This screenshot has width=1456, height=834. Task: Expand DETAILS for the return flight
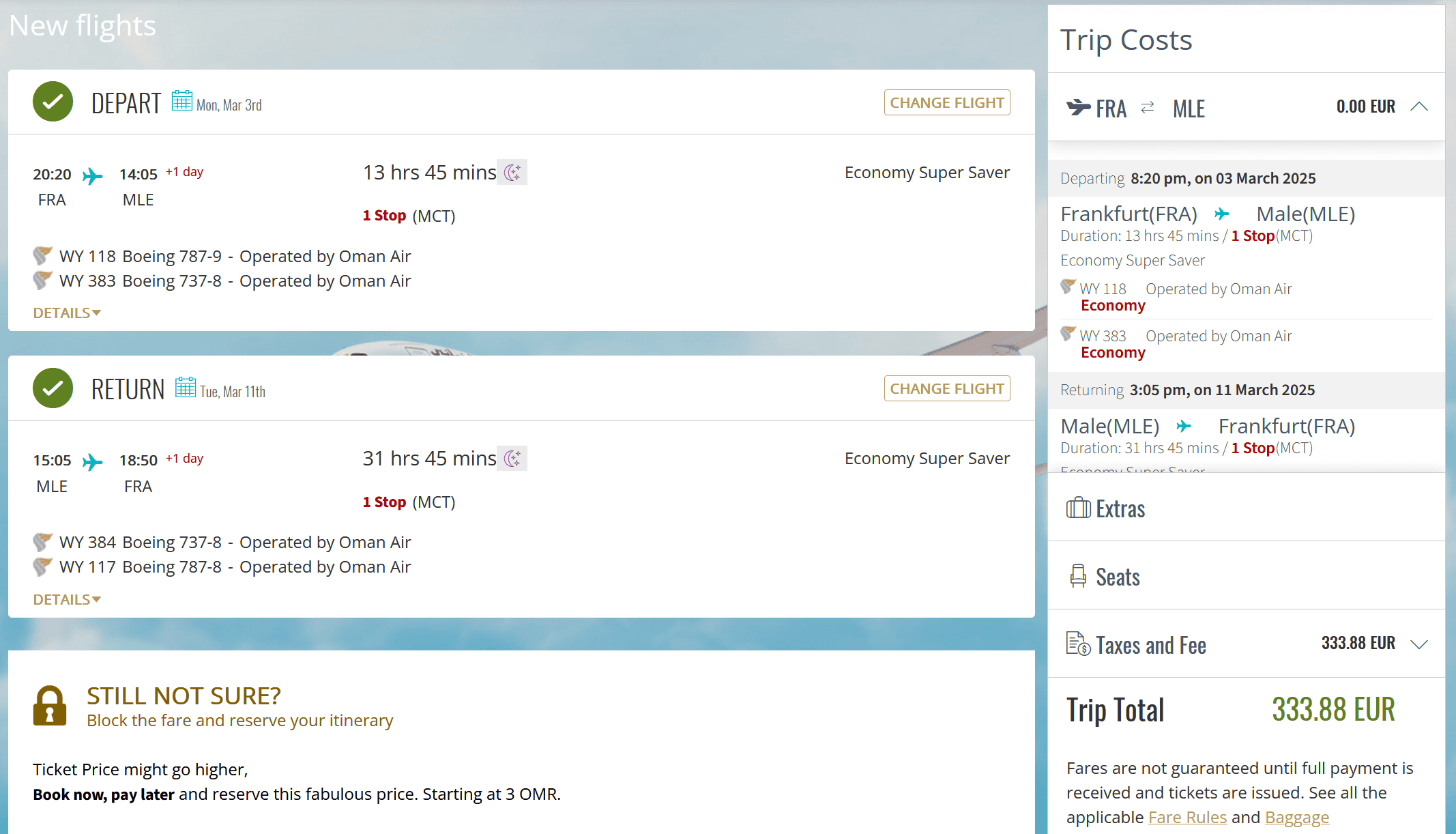click(67, 600)
